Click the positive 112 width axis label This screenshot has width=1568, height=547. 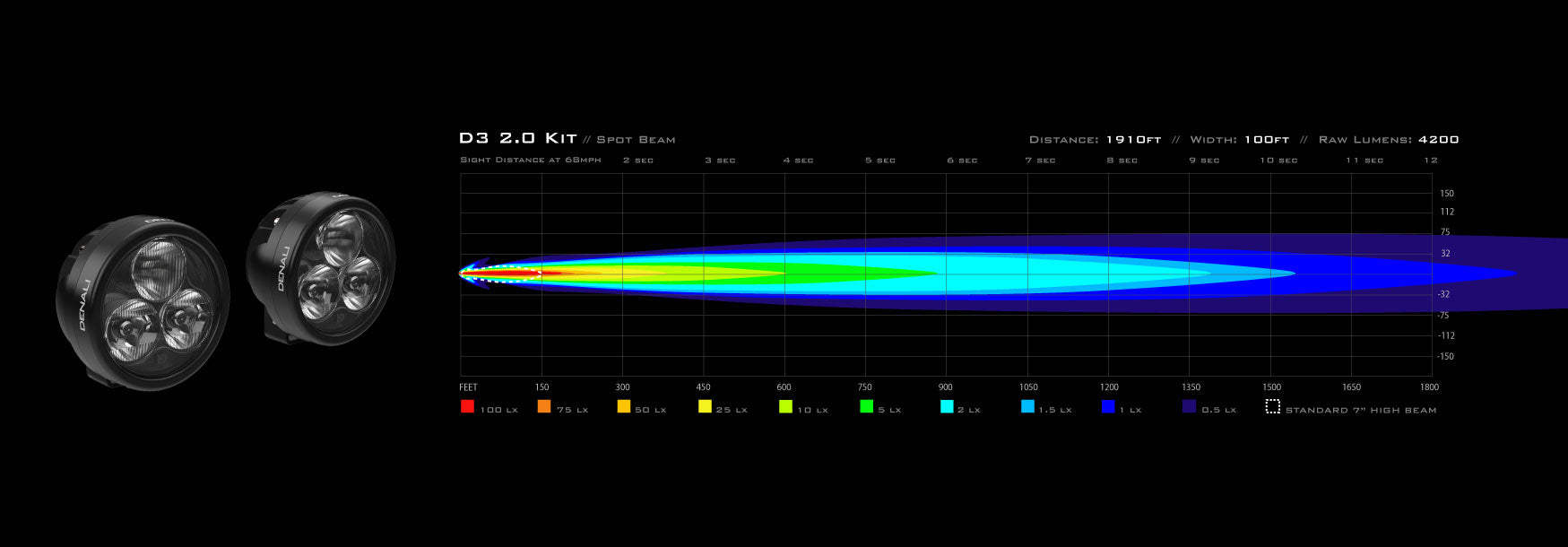[x=1447, y=212]
